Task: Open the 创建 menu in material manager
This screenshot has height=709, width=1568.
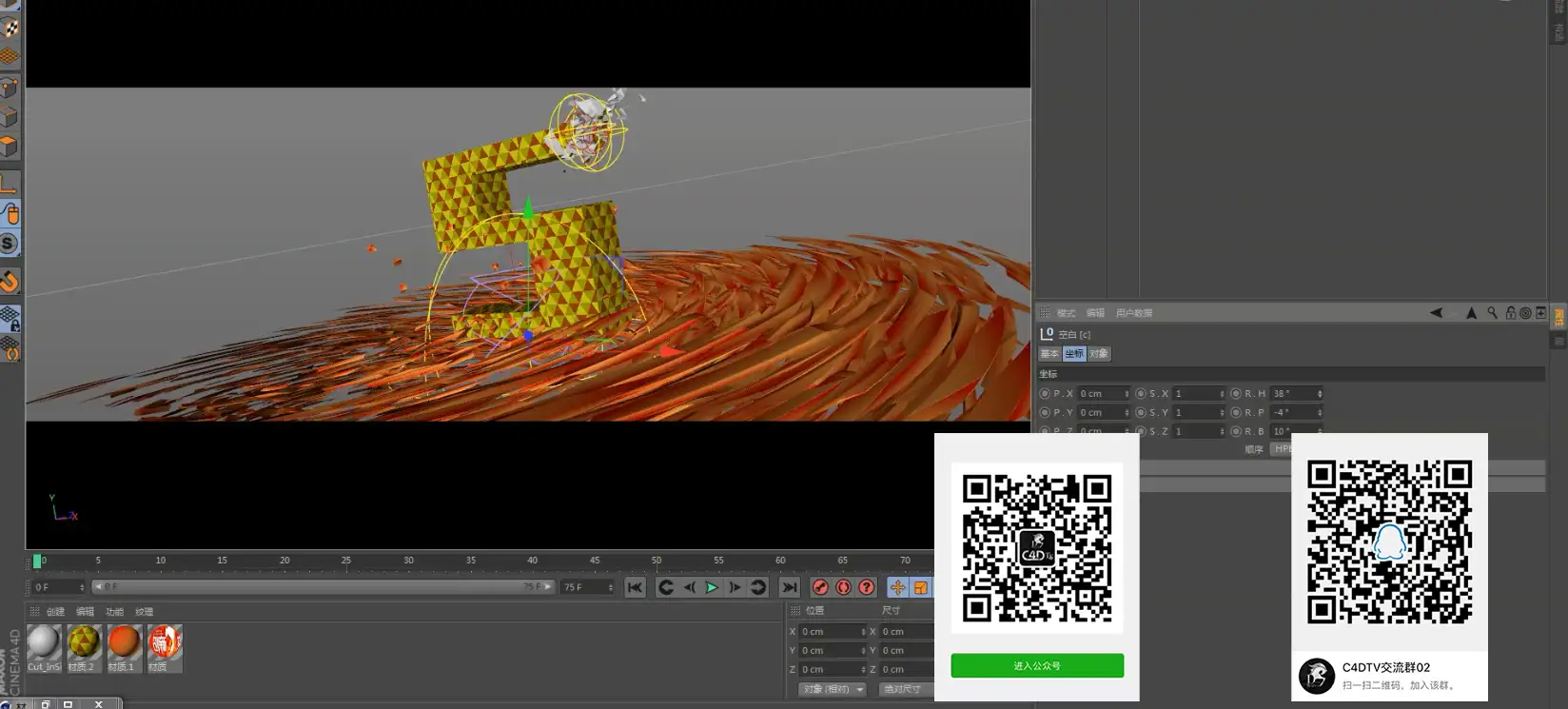Action: click(x=56, y=612)
